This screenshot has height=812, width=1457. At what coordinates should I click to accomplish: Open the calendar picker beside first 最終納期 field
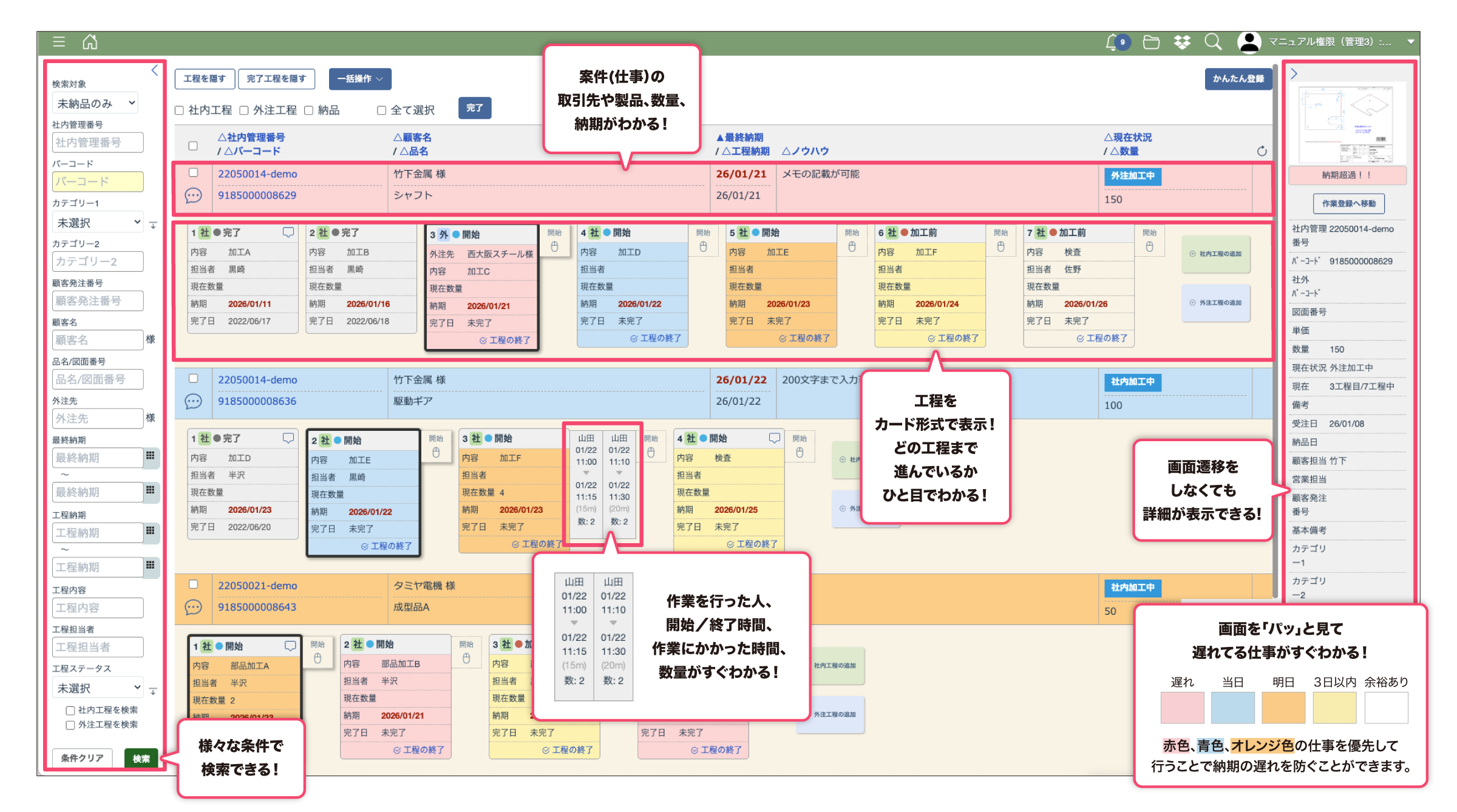[150, 456]
